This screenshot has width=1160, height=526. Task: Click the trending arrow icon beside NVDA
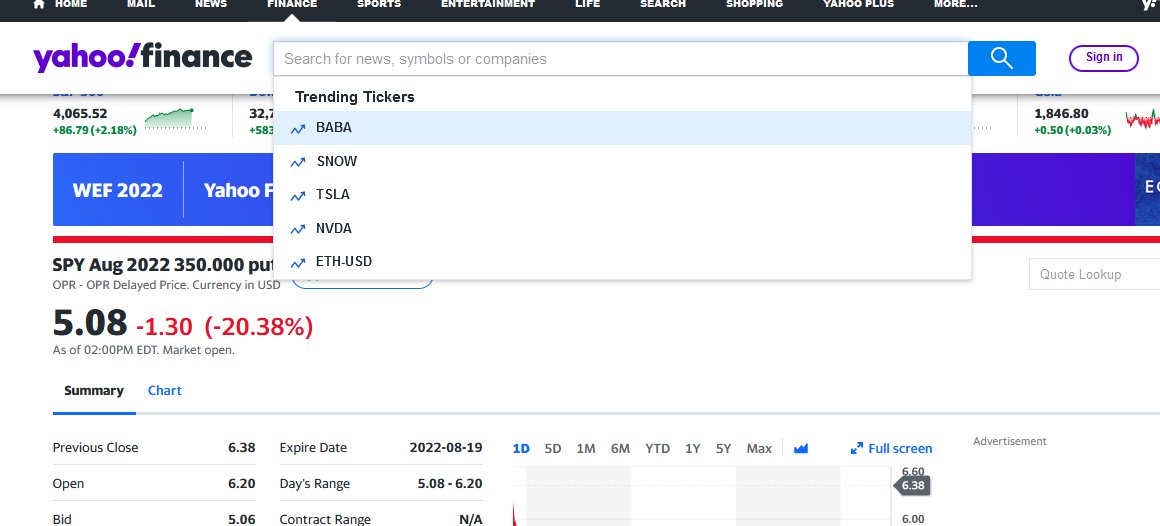(x=298, y=229)
